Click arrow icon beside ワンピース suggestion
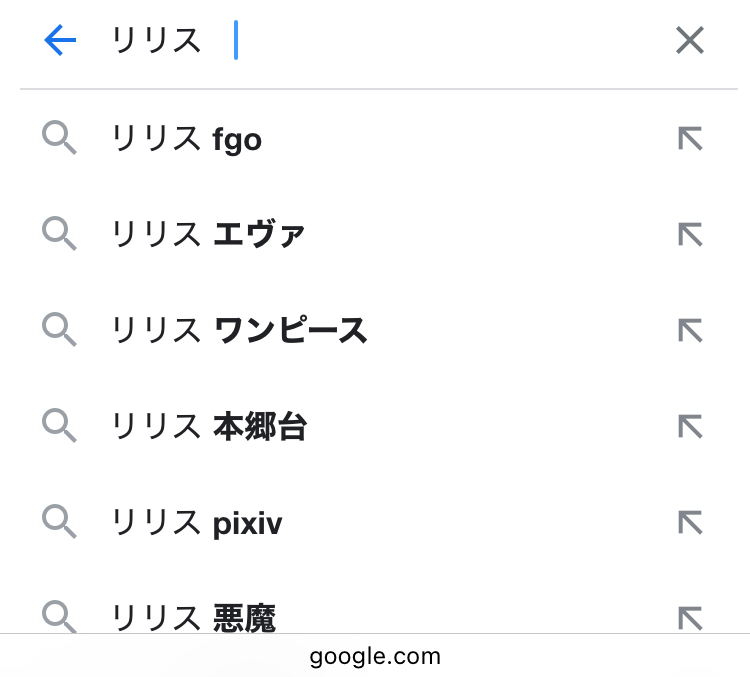 (x=690, y=331)
